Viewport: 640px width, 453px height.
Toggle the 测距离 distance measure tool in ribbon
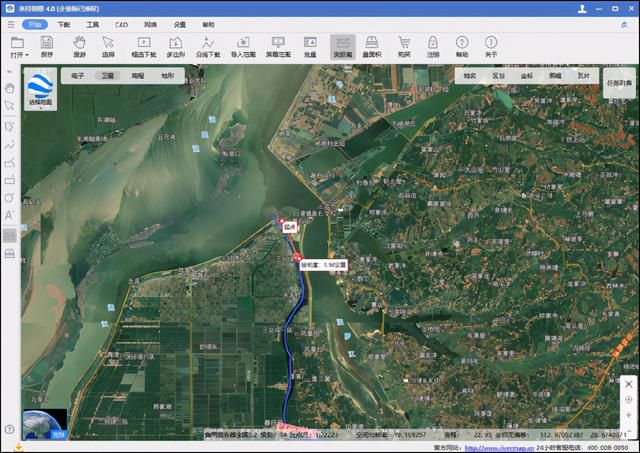343,47
